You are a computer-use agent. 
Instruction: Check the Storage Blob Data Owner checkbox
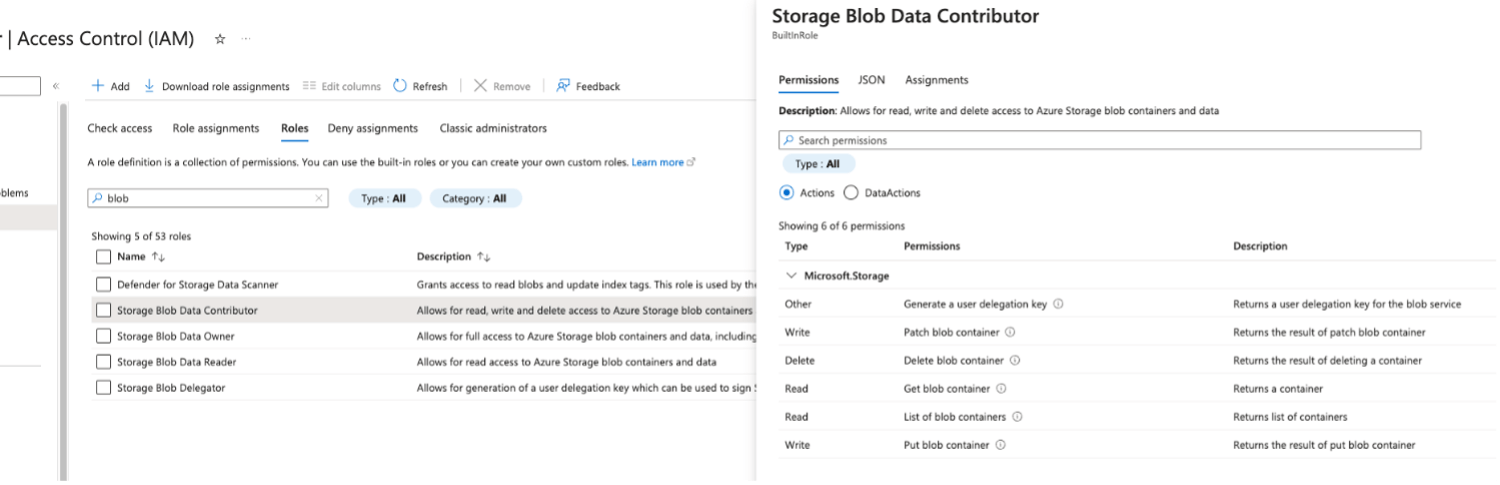click(104, 336)
